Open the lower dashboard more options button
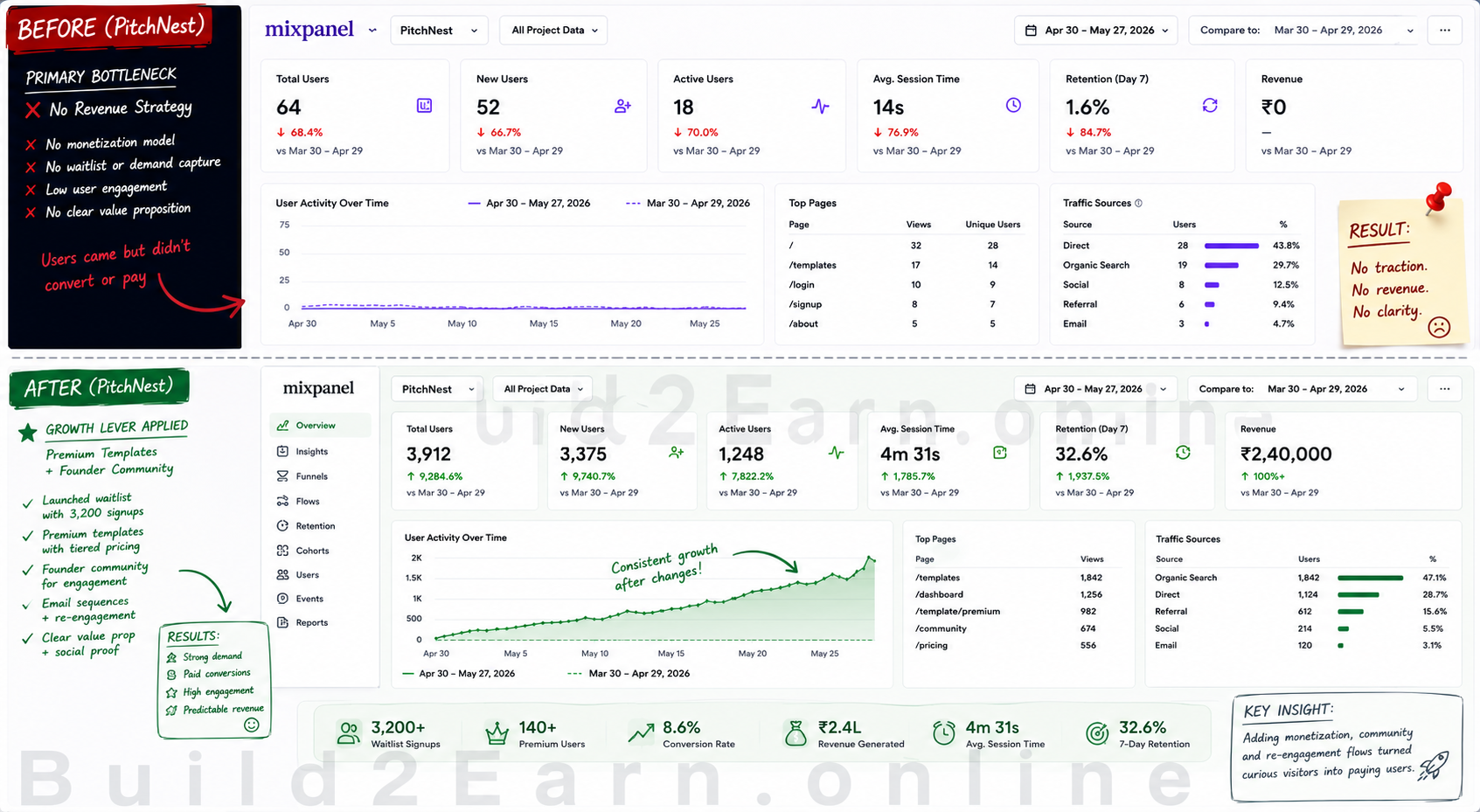1480x812 pixels. 1444,389
